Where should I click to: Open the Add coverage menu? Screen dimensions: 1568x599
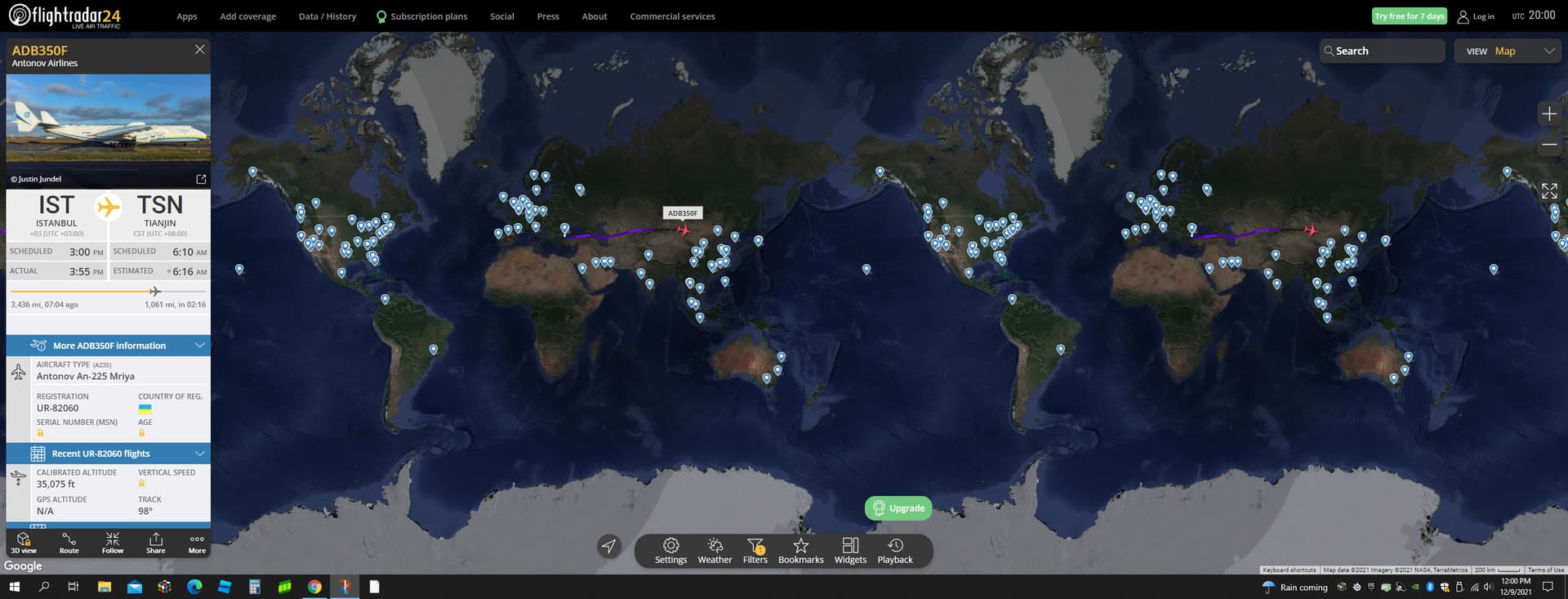[x=248, y=16]
